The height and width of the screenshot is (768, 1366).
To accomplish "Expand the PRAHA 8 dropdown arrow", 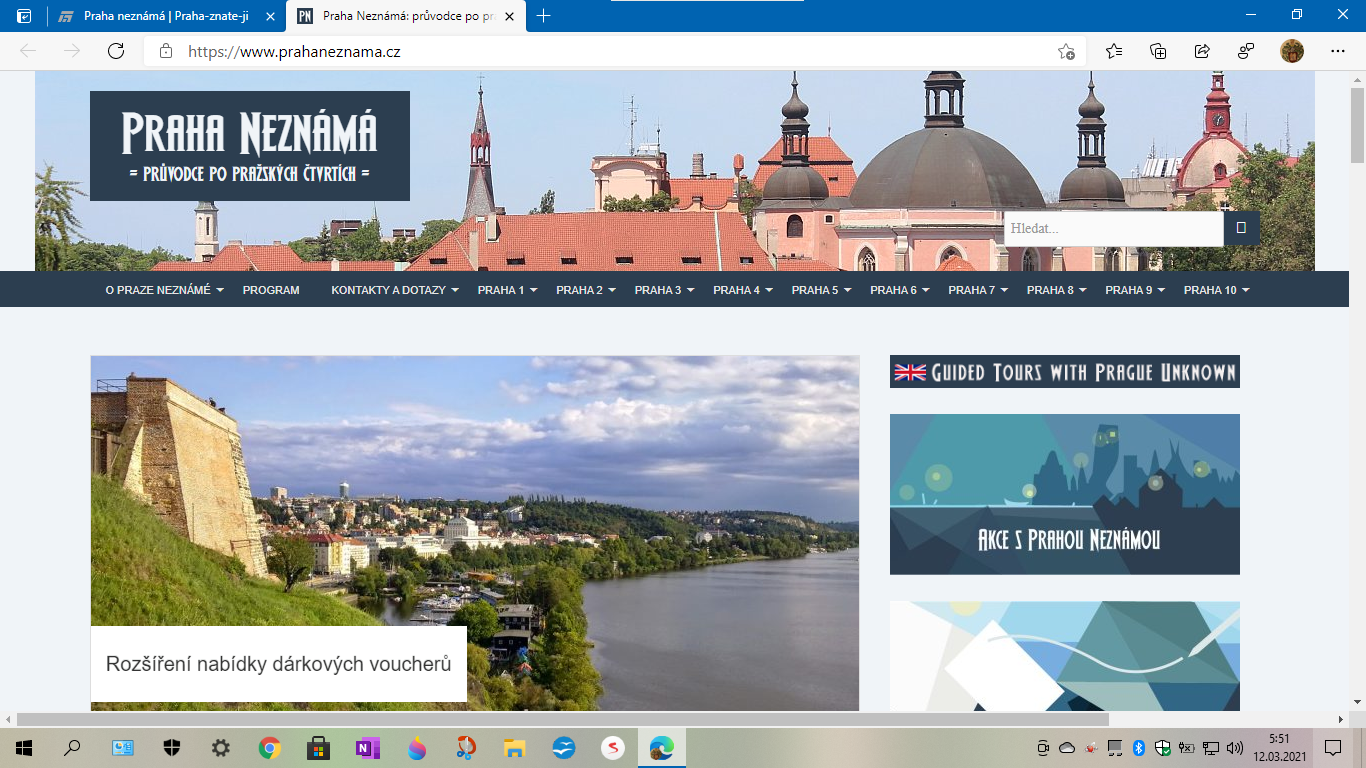I will pyautogui.click(x=1083, y=291).
